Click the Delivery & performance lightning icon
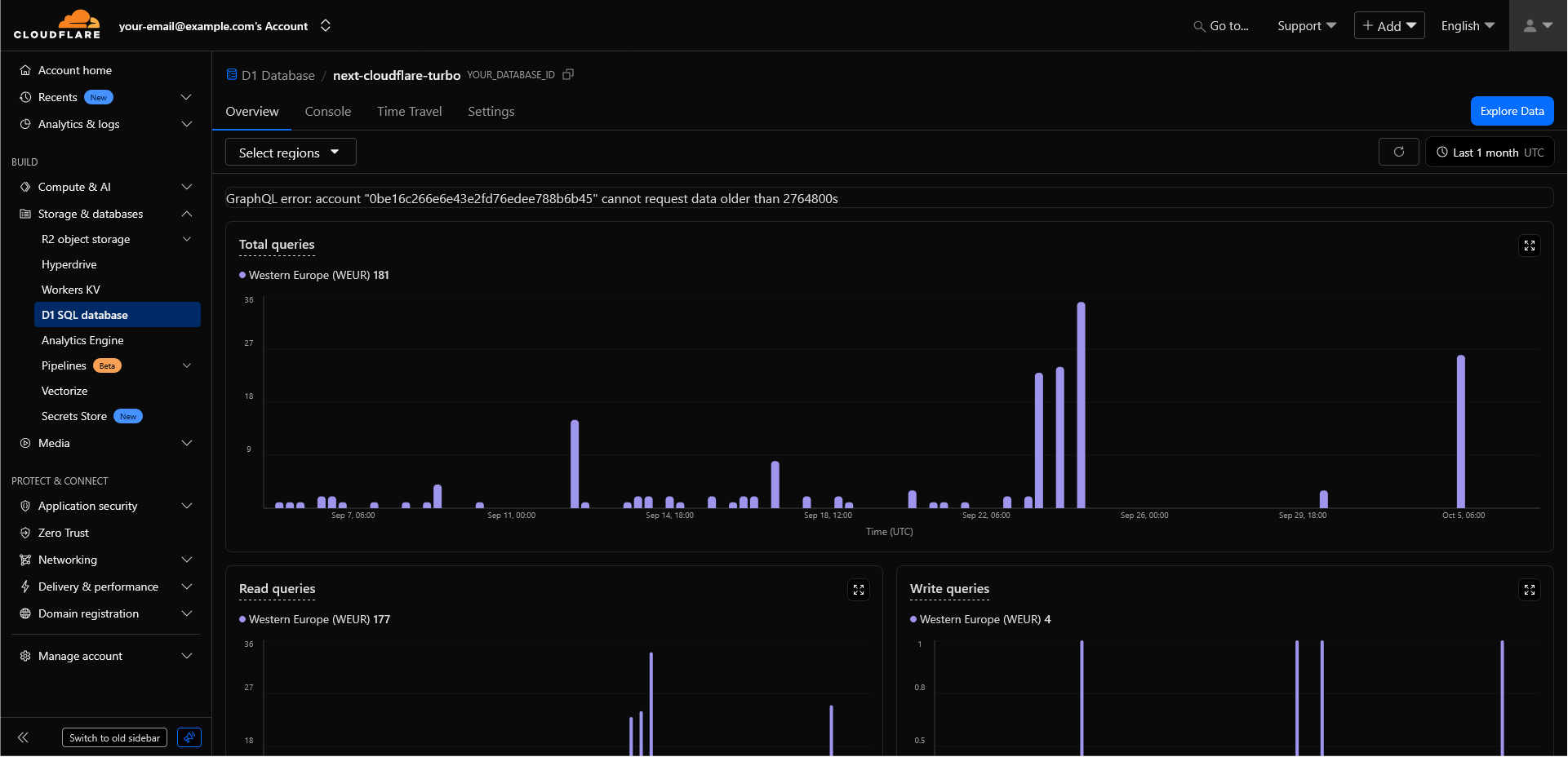This screenshot has height=757, width=1568. pos(25,587)
